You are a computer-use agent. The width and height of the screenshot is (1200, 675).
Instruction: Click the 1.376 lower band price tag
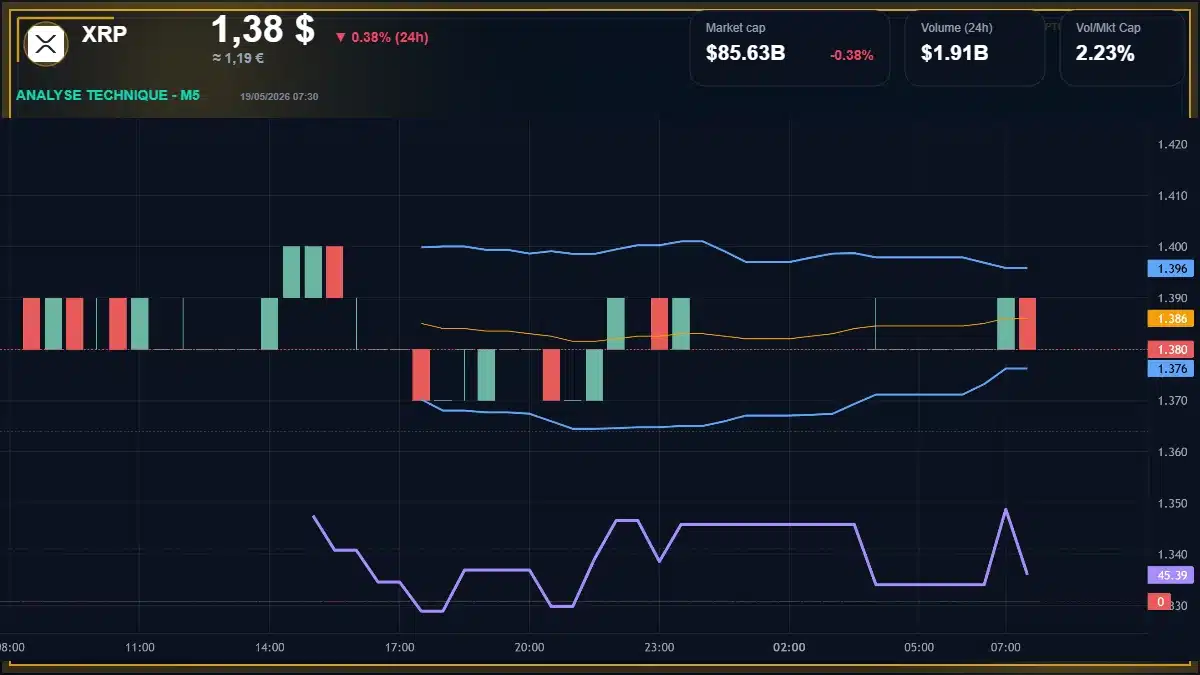(1172, 368)
